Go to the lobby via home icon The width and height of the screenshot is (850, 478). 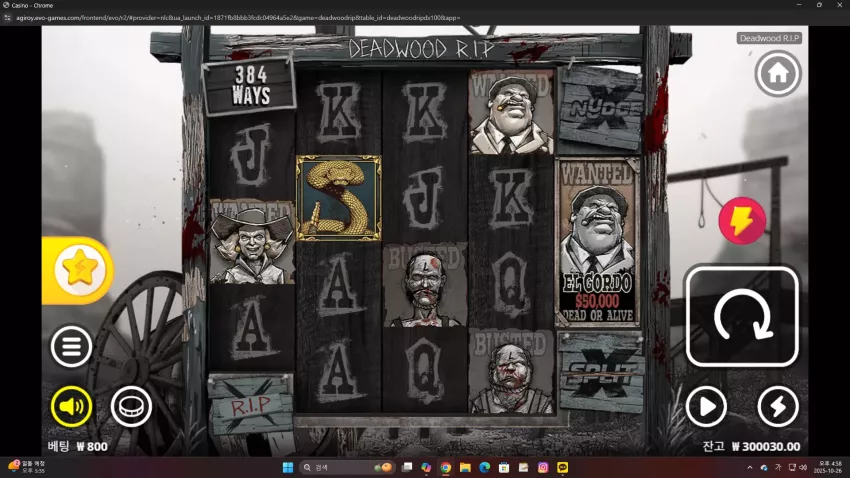(777, 74)
